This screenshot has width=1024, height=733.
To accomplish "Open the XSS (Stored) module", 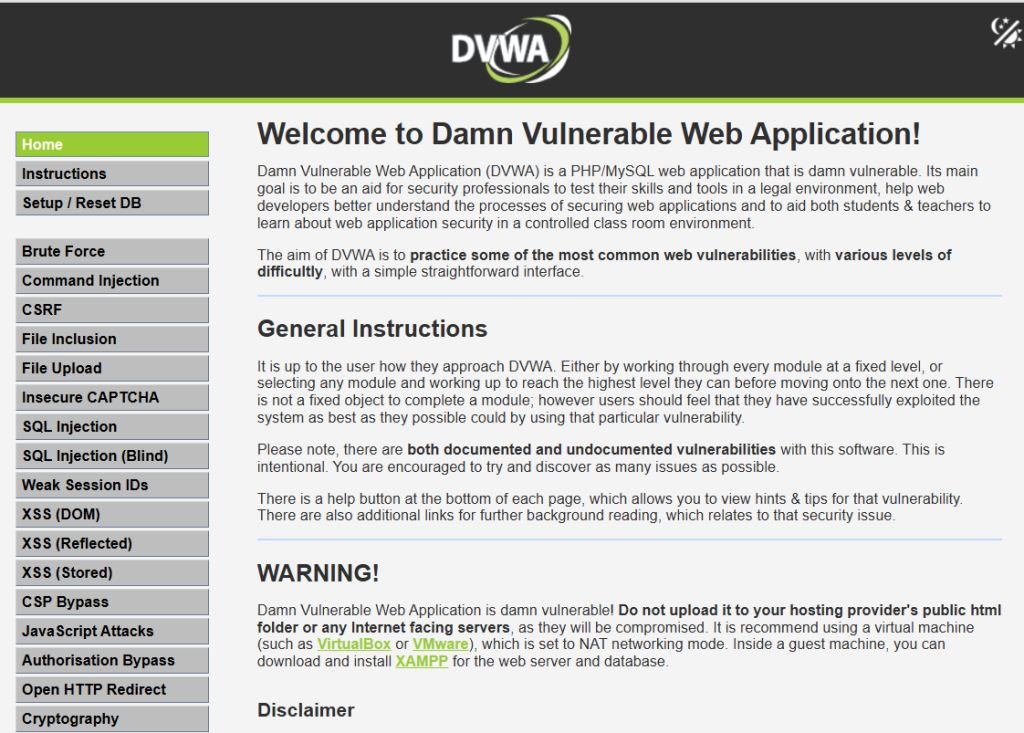I will tap(112, 573).
